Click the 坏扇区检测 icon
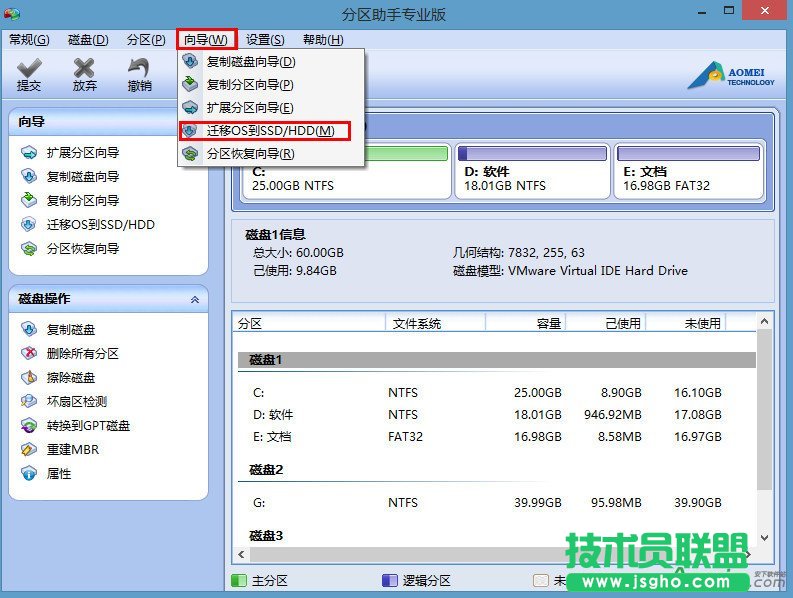Viewport: 793px width, 598px height. click(x=29, y=401)
